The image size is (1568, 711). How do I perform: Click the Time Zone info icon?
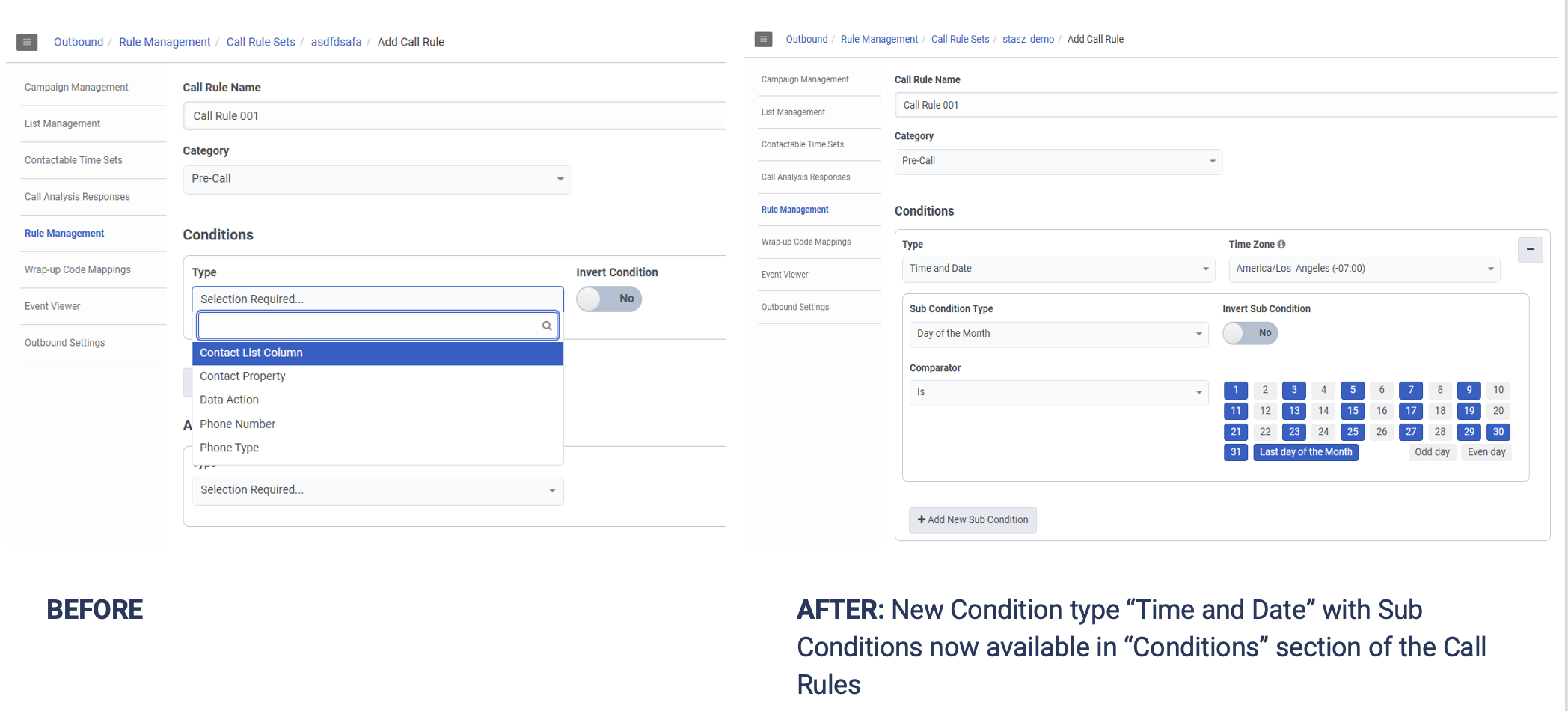pos(1281,245)
